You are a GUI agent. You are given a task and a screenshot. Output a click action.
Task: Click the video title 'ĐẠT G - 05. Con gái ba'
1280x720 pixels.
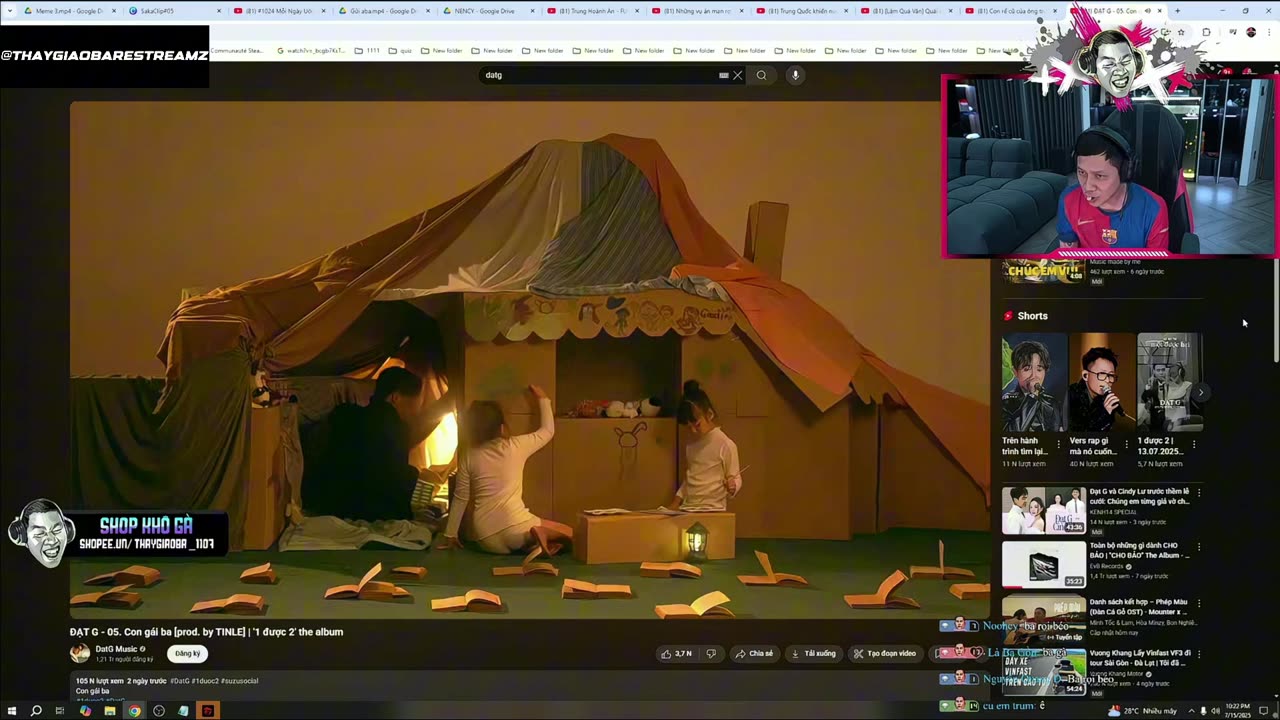pyautogui.click(x=206, y=632)
